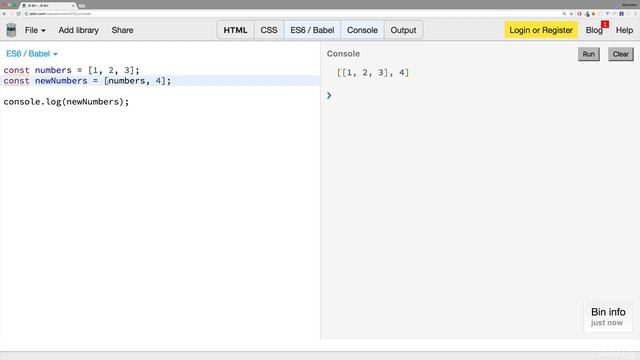Toggle the HTML panel
This screenshot has width=640, height=360.
tap(236, 30)
